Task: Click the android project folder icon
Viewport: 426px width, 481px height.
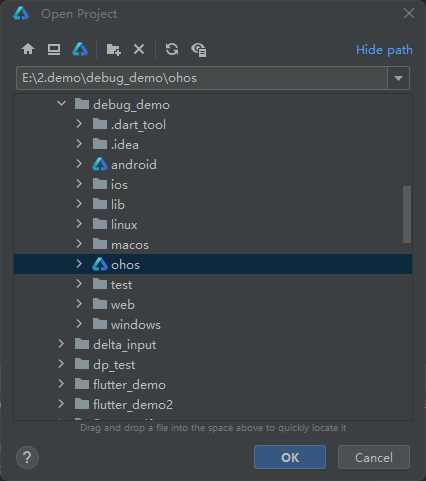Action: pyautogui.click(x=100, y=164)
